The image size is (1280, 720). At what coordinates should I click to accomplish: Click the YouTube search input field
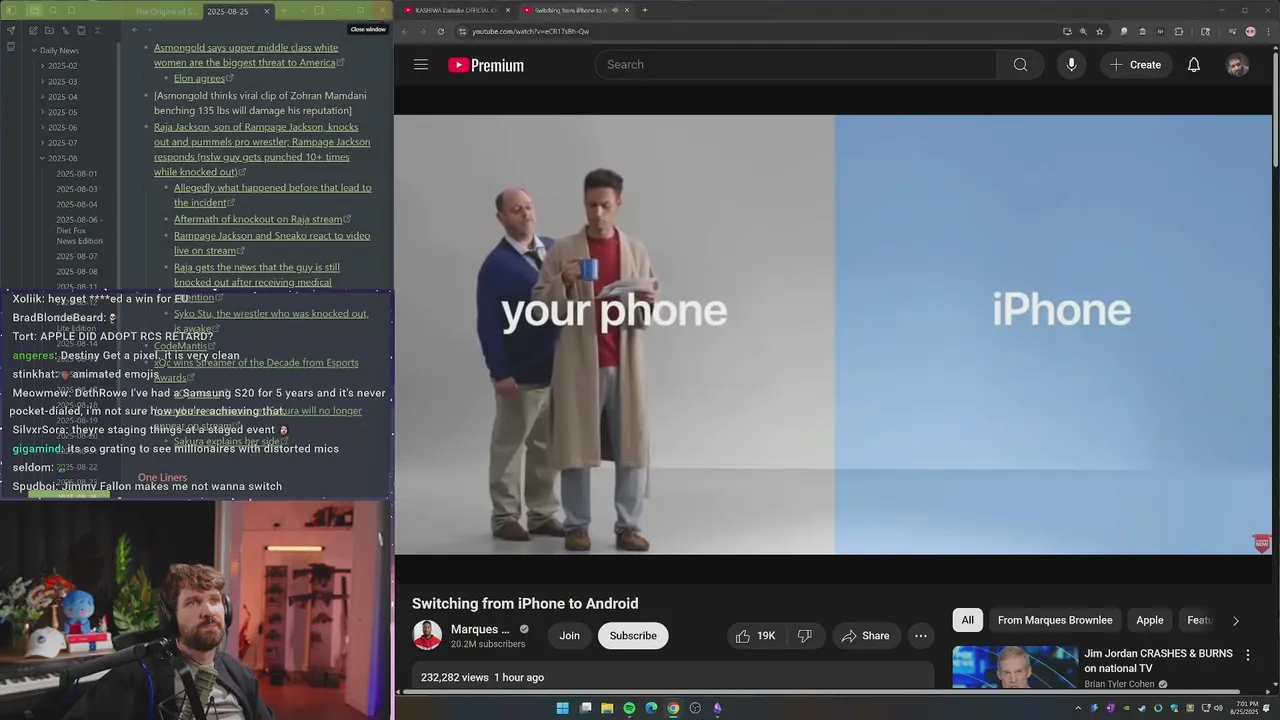pyautogui.click(x=796, y=65)
